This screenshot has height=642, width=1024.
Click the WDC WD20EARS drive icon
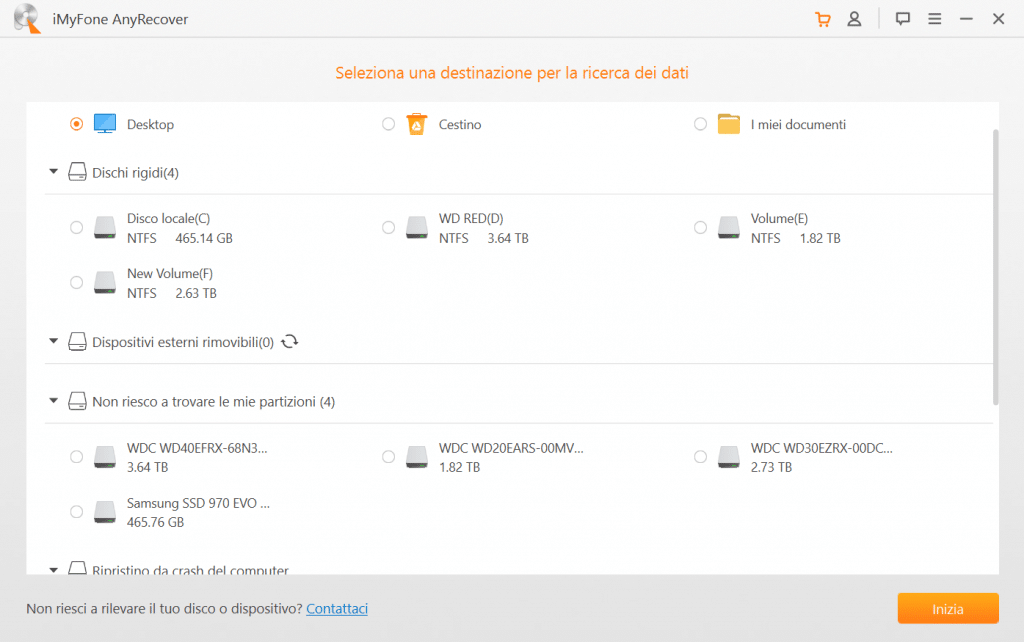coord(417,457)
